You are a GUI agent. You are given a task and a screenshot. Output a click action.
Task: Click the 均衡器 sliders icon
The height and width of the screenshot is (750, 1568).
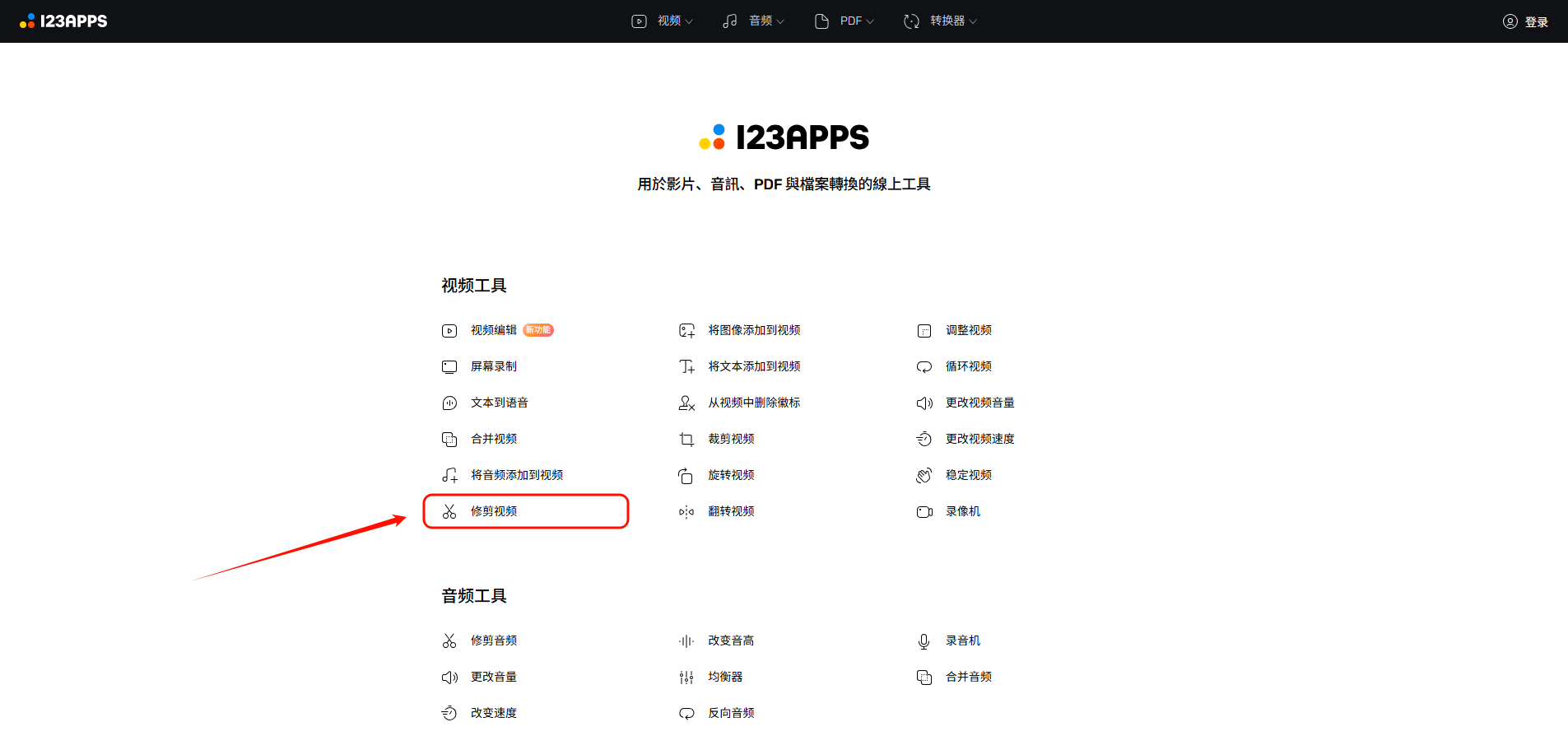(x=686, y=678)
